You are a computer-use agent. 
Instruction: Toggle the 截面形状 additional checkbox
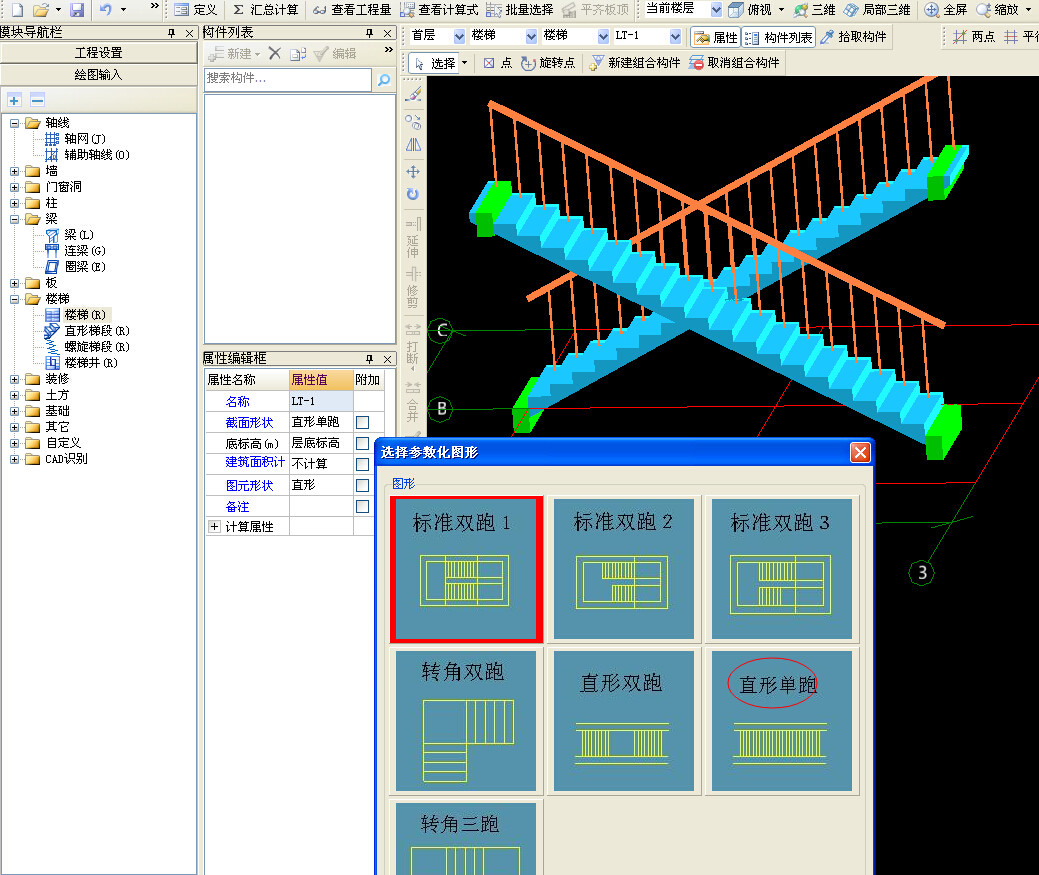[x=362, y=423]
